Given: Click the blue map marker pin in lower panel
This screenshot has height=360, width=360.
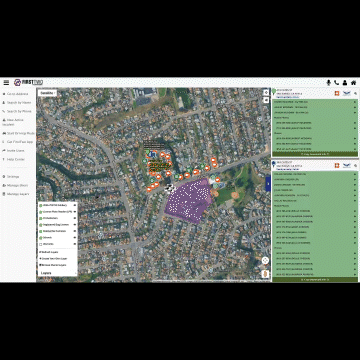Looking at the screenshot, I should coord(274,165).
